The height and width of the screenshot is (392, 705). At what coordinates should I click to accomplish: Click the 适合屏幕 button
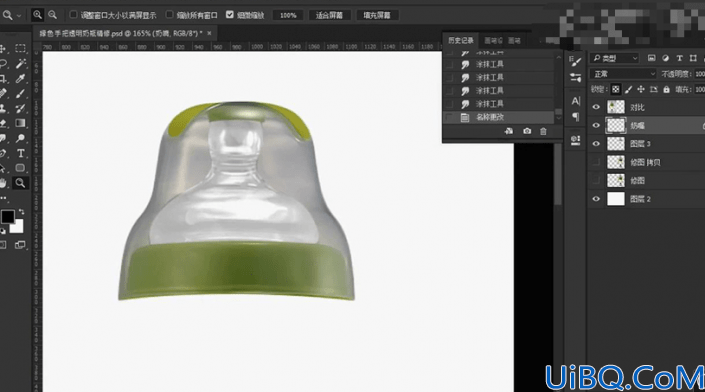point(329,15)
